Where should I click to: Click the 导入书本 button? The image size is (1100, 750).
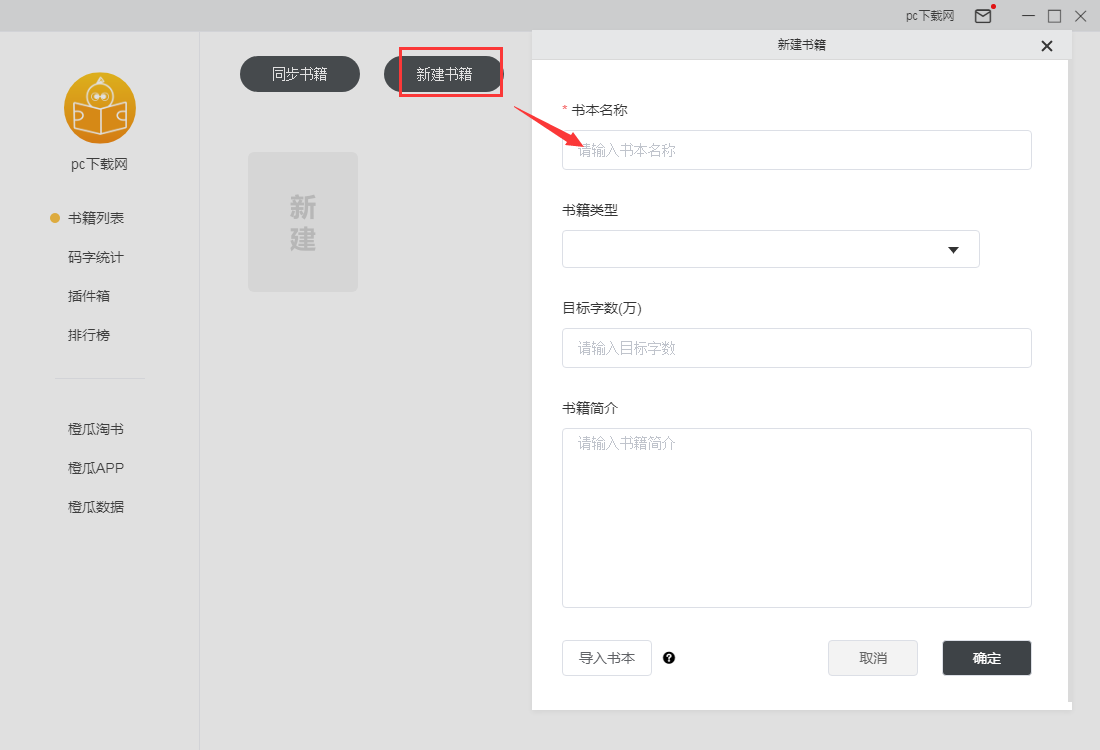pos(607,658)
